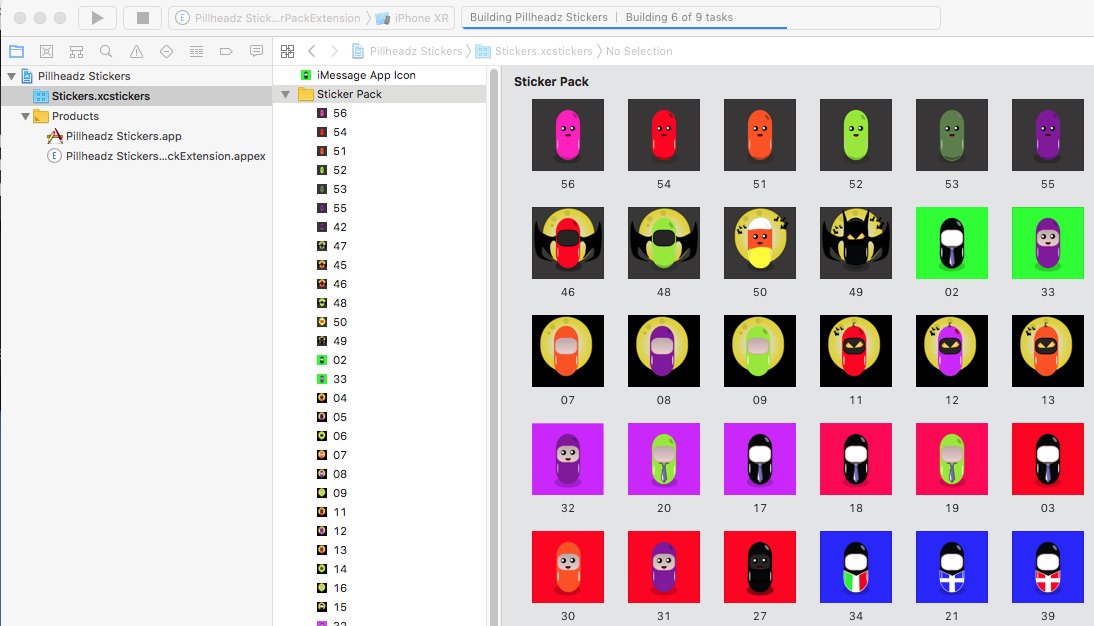Select the candy corn sticker 50 thumbnail
This screenshot has width=1094, height=626.
coord(760,243)
